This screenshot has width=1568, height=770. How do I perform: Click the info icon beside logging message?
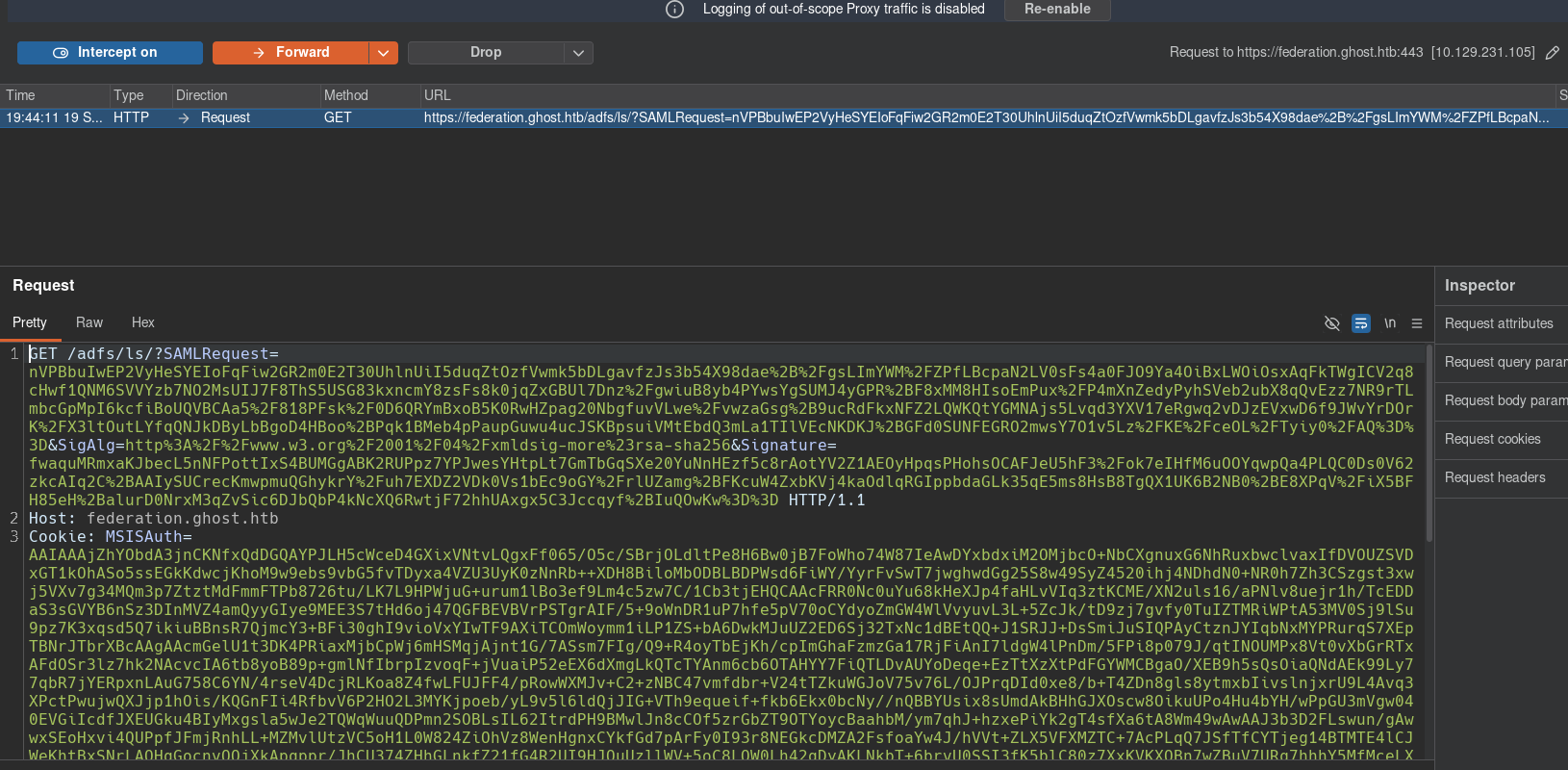pyautogui.click(x=675, y=9)
